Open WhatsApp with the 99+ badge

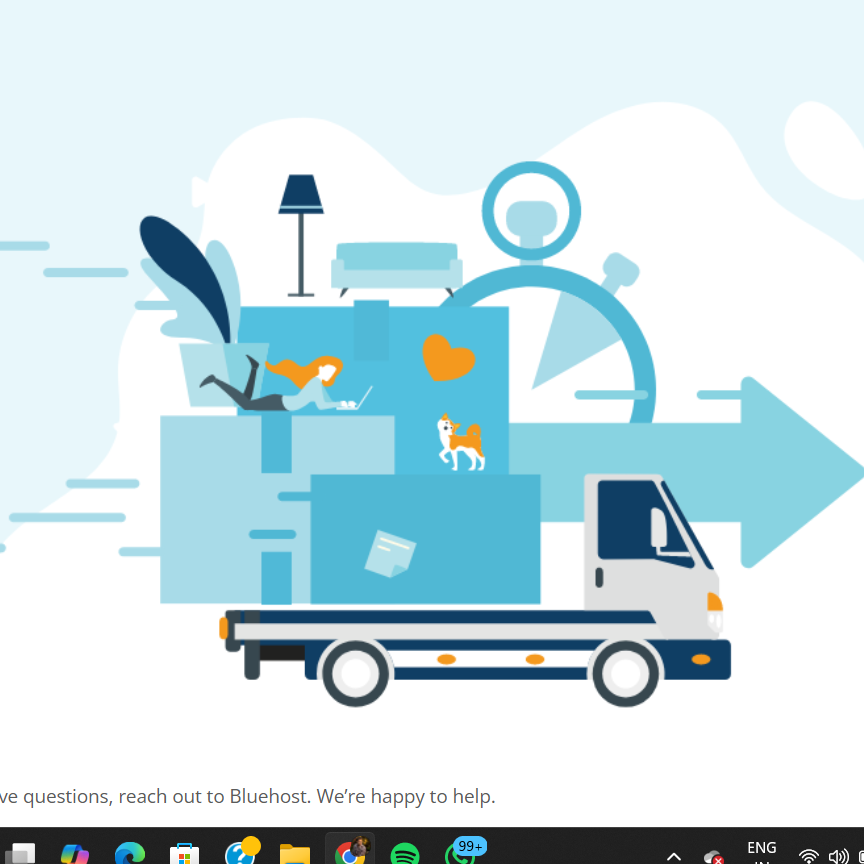(x=464, y=851)
